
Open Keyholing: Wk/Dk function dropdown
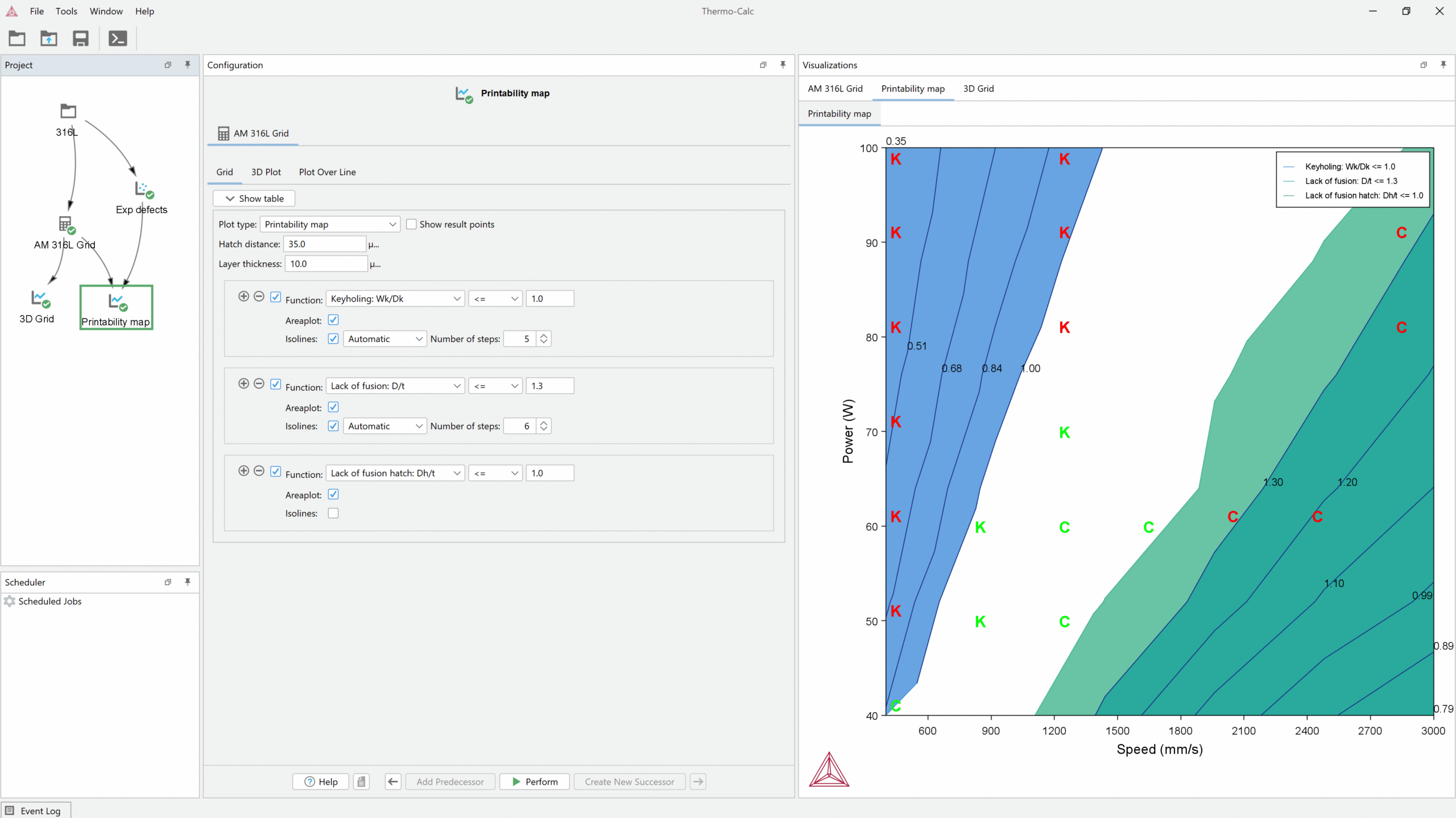pyautogui.click(x=395, y=299)
